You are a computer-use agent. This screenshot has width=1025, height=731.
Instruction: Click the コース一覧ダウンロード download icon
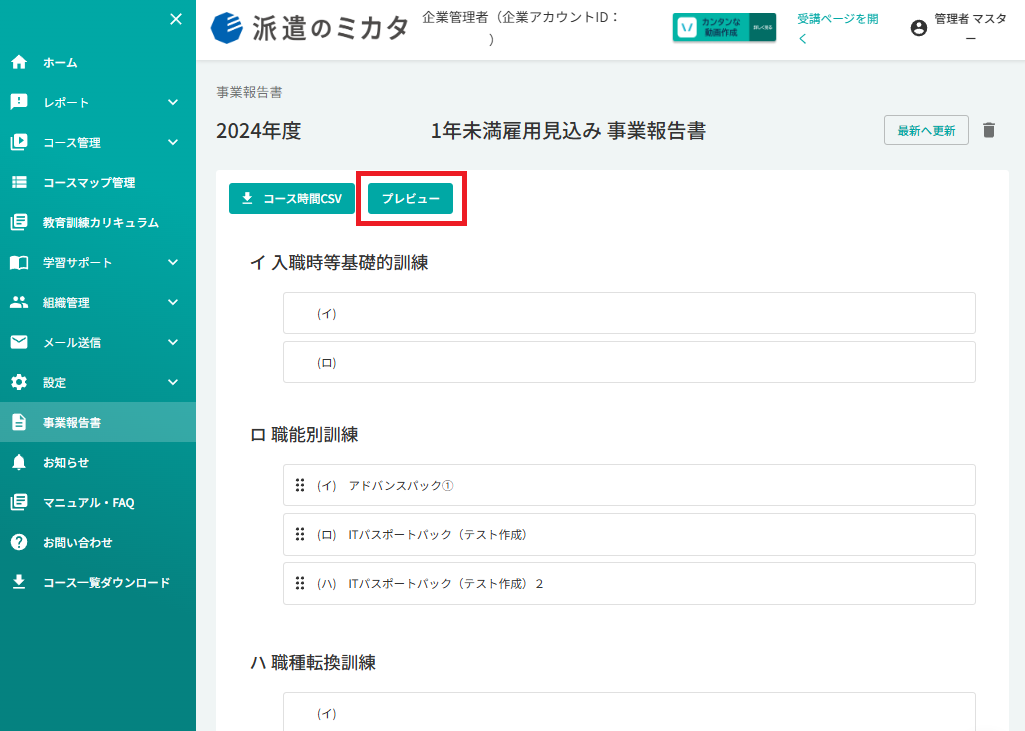click(19, 582)
